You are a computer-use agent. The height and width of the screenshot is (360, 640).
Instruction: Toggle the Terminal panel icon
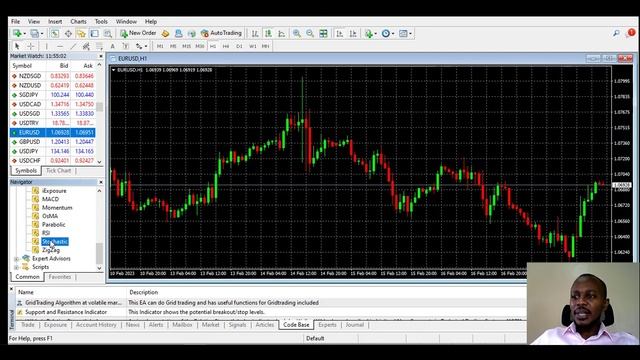(x=94, y=33)
